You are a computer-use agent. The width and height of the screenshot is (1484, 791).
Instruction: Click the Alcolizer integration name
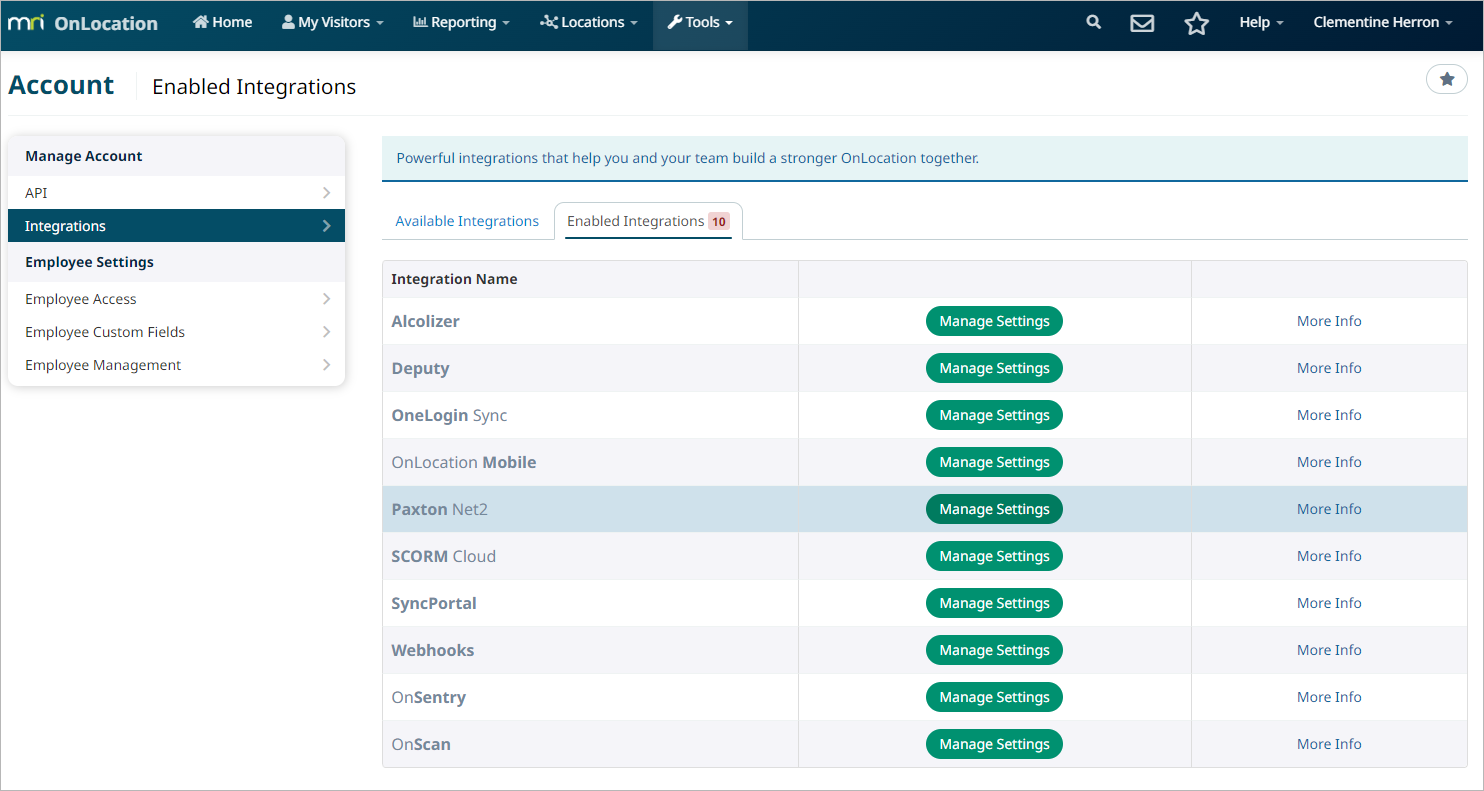[426, 321]
